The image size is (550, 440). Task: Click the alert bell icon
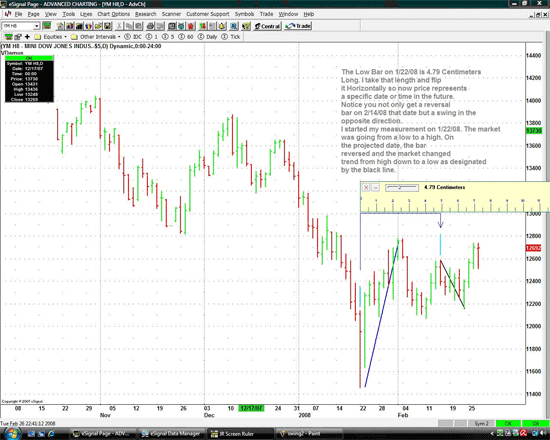[x=222, y=26]
